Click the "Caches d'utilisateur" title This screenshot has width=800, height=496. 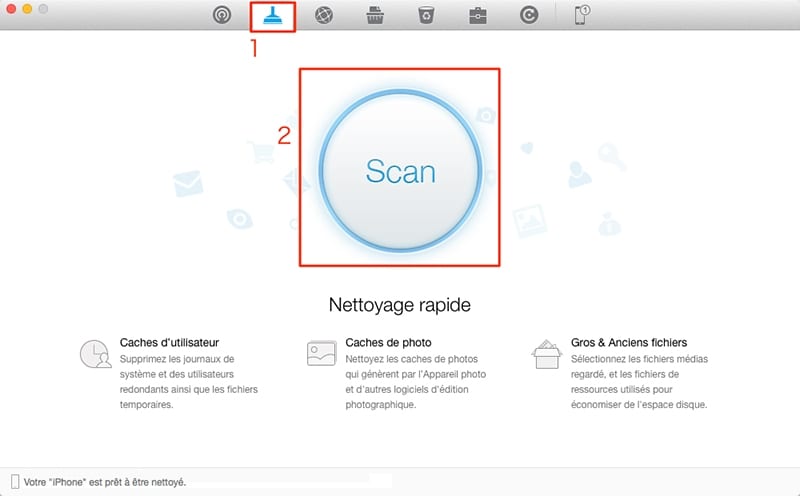[x=169, y=342]
